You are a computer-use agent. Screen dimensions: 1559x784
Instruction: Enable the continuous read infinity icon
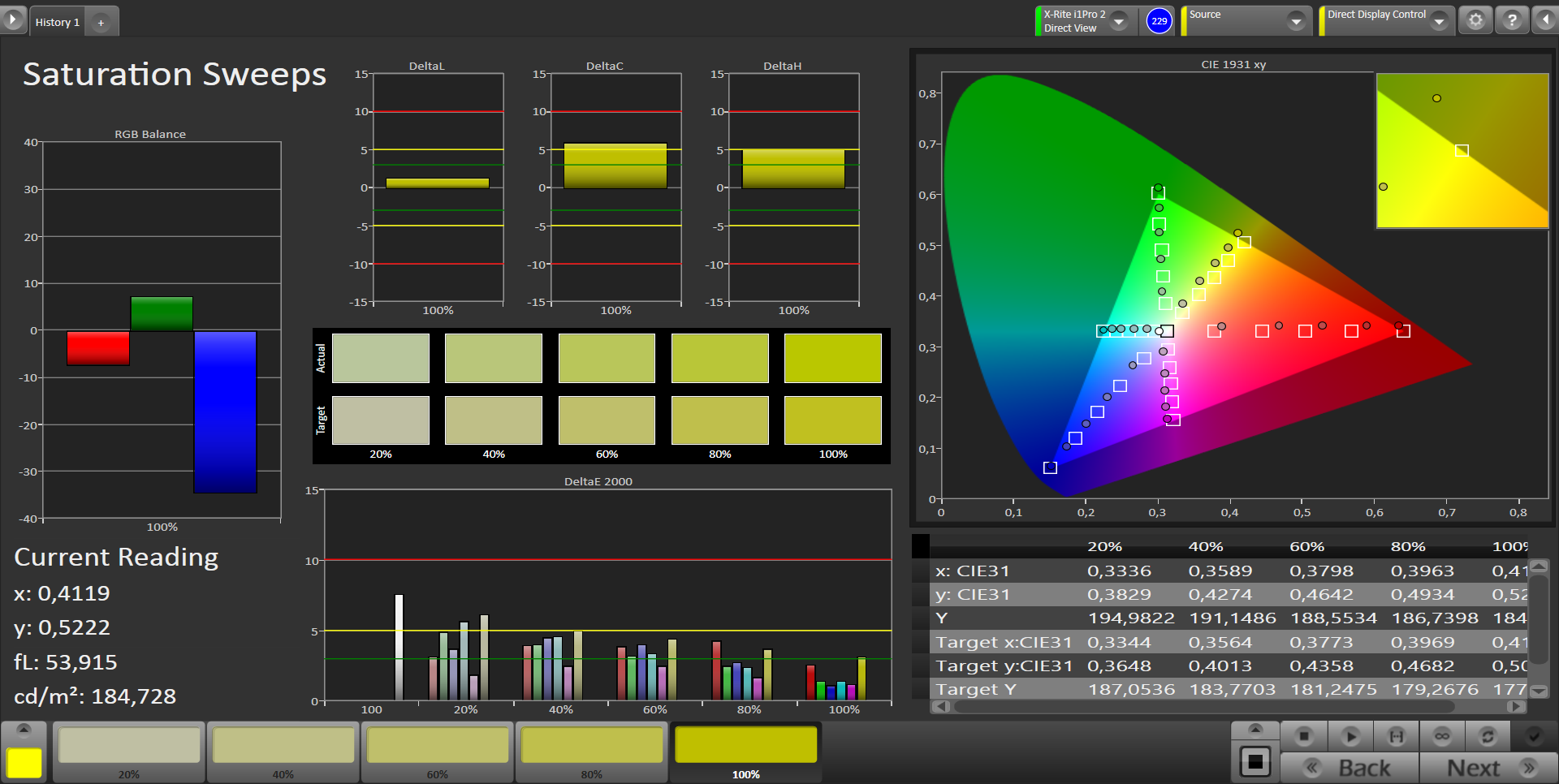click(x=1442, y=736)
